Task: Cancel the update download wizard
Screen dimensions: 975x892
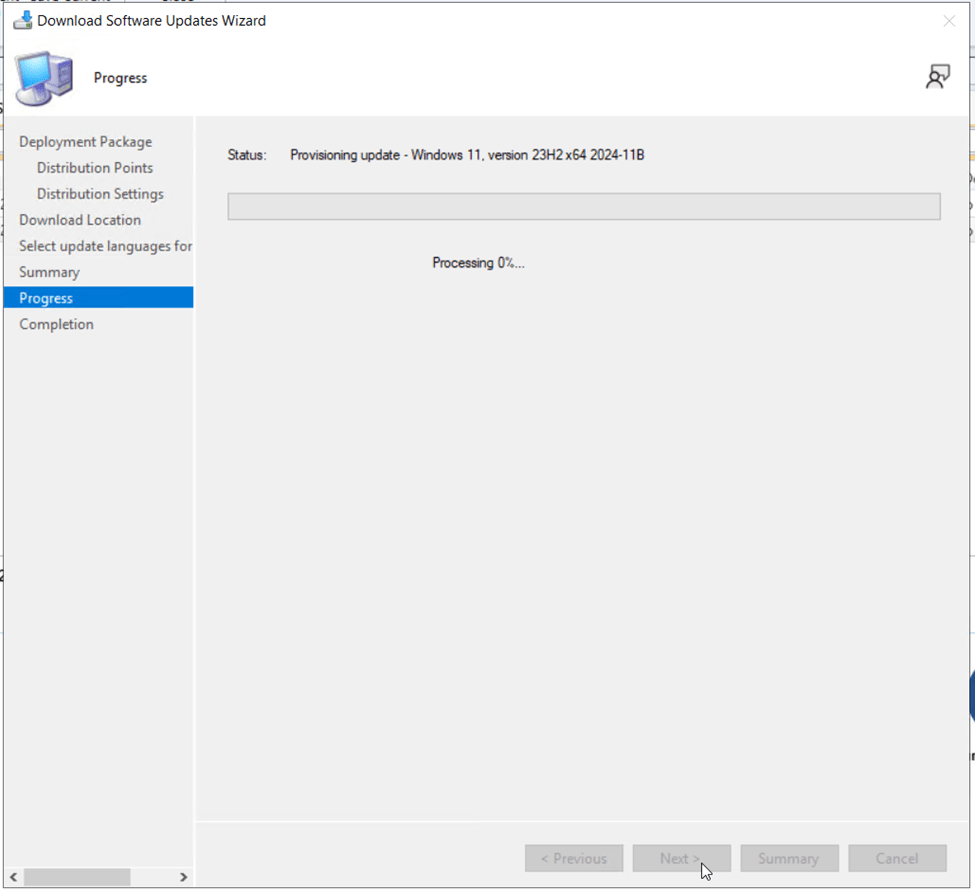Action: click(897, 858)
